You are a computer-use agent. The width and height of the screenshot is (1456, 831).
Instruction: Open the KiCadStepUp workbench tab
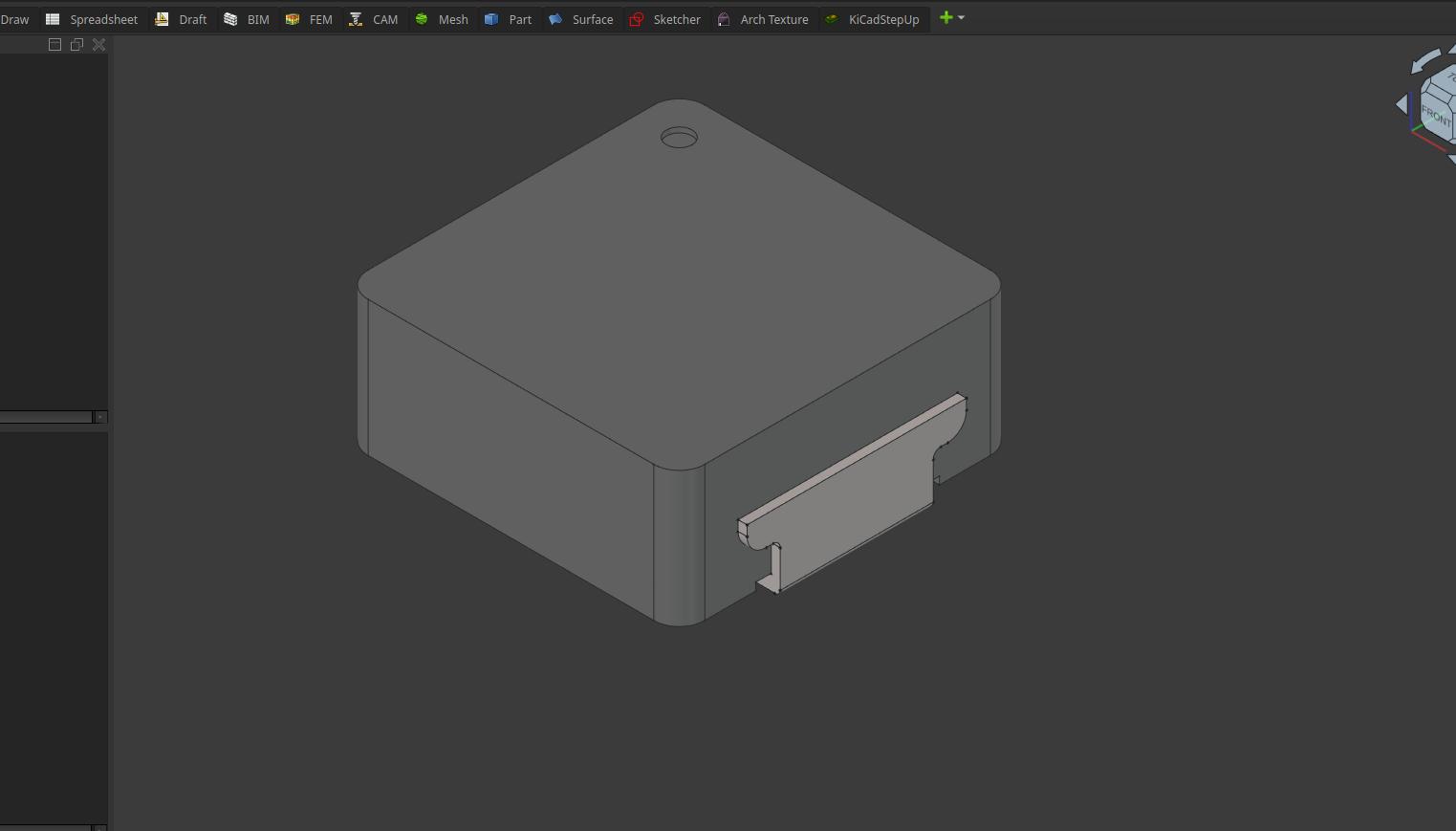(872, 19)
